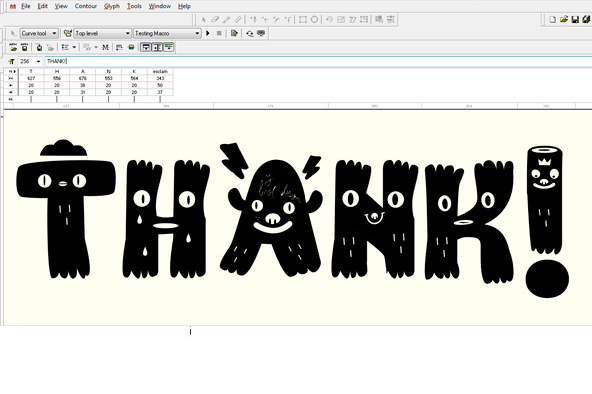This screenshot has width=592, height=394.
Task: Select the Rotate transform tool
Action: tap(330, 20)
